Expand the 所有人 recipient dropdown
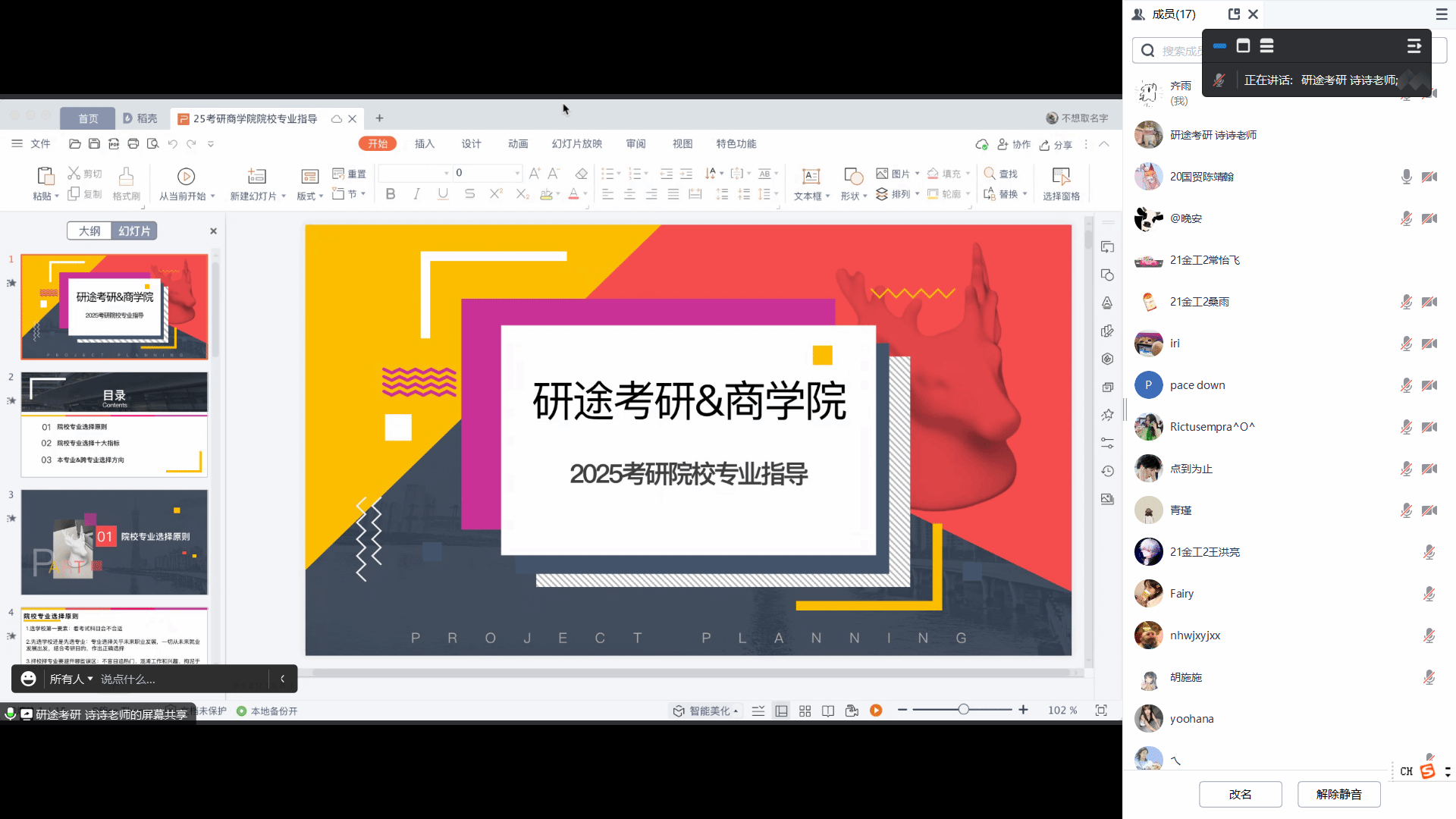This screenshot has width=1456, height=819. tap(71, 679)
